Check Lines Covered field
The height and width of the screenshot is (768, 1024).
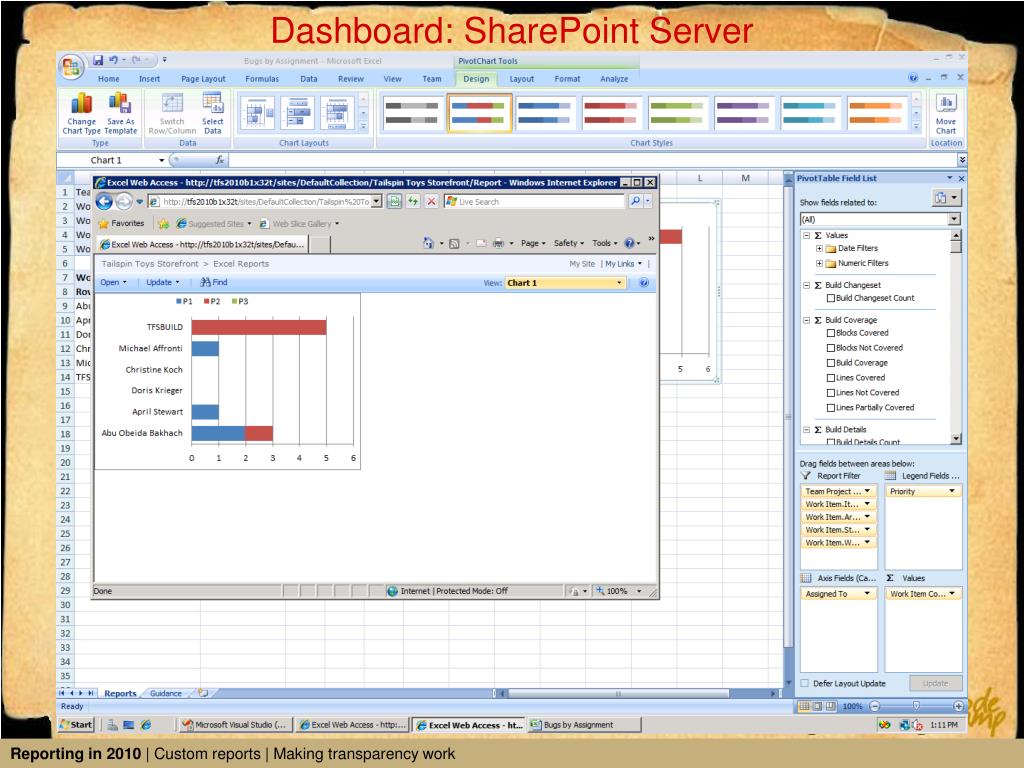(x=831, y=378)
